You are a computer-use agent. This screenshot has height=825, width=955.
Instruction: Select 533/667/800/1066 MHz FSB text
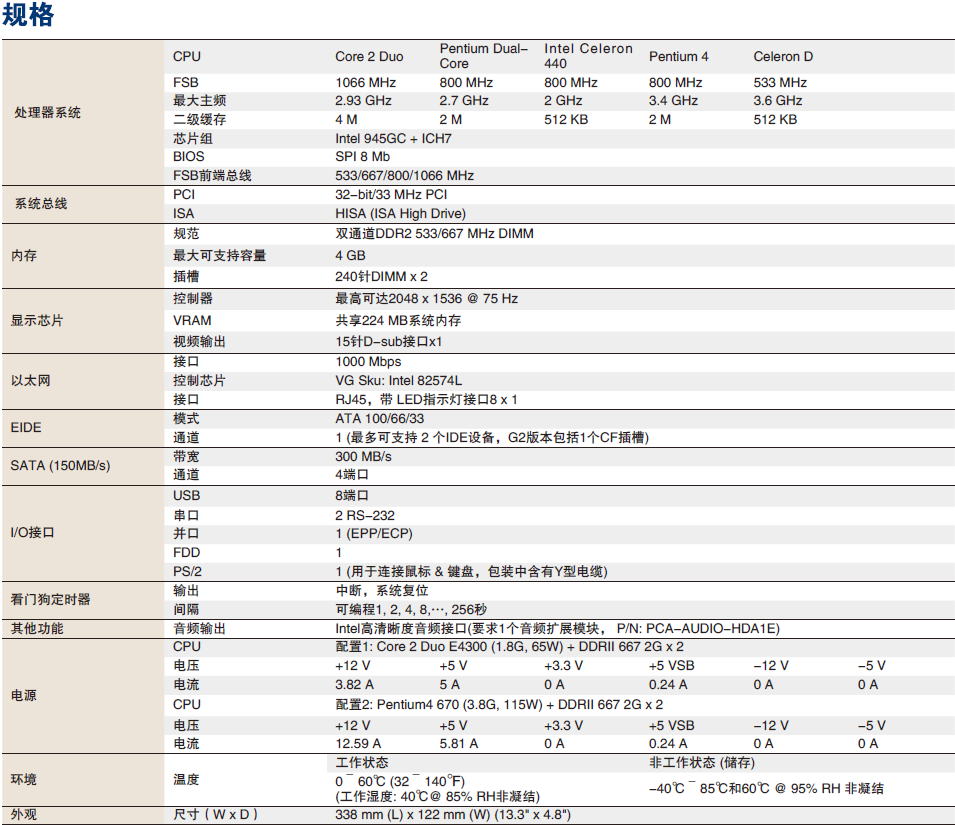click(404, 175)
